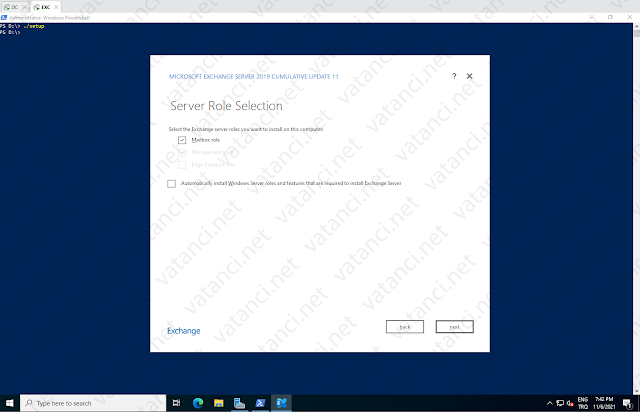Launch Microsoft Edge from taskbar
This screenshot has width=640, height=412.
click(x=198, y=403)
